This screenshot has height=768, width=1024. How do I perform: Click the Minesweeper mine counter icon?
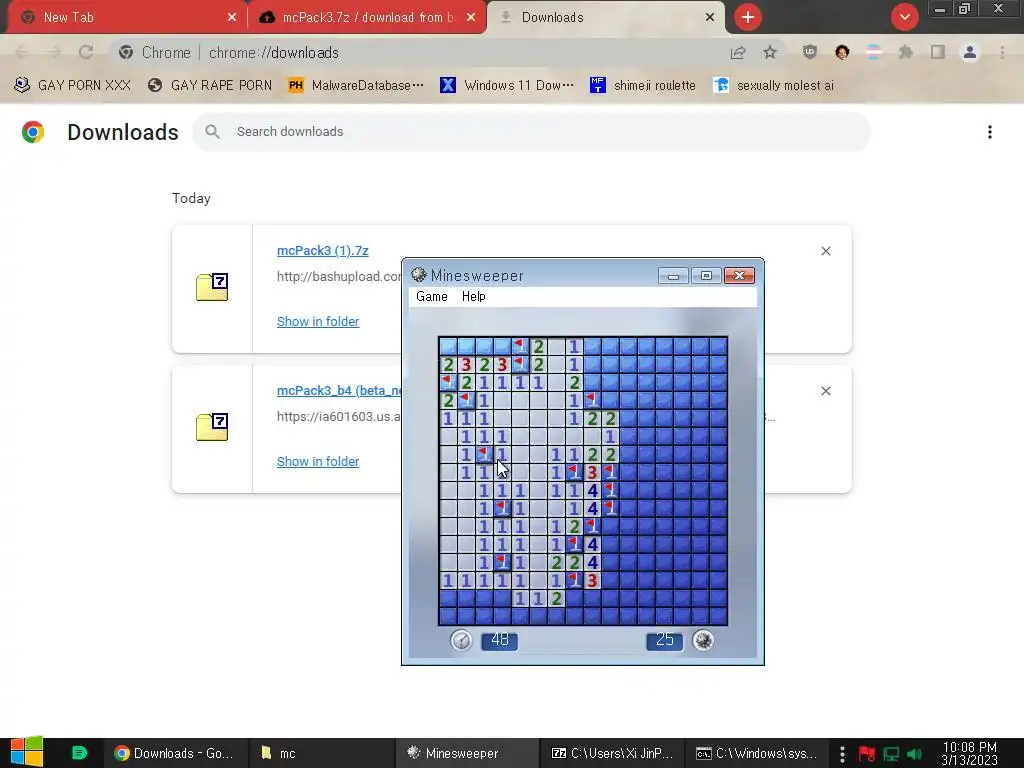click(x=703, y=640)
